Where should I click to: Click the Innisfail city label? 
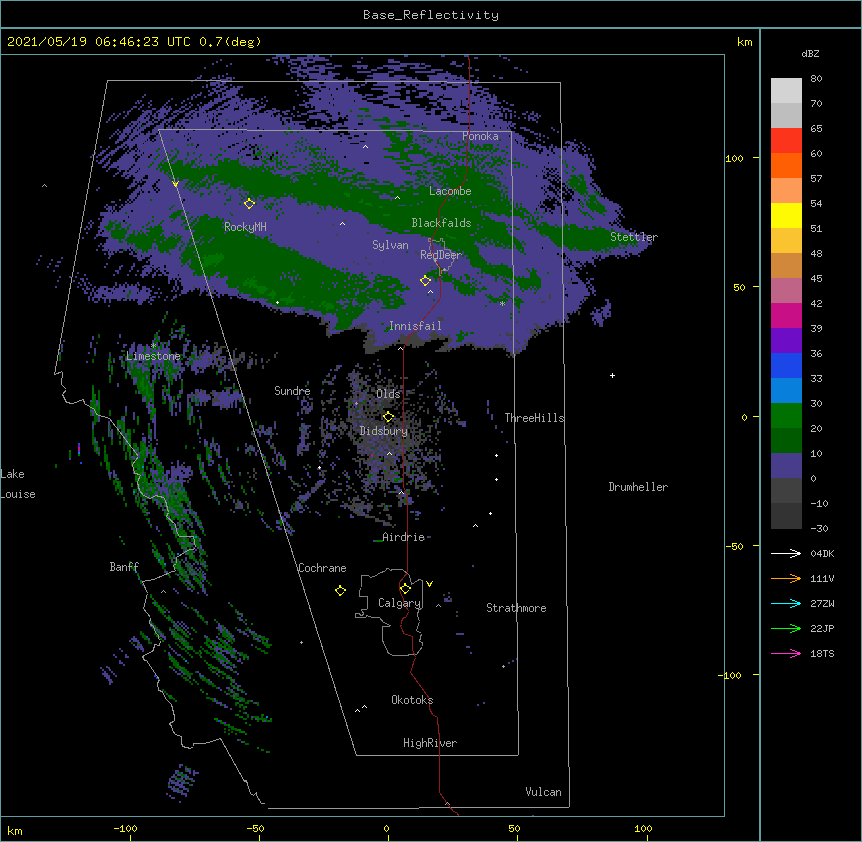tap(415, 326)
